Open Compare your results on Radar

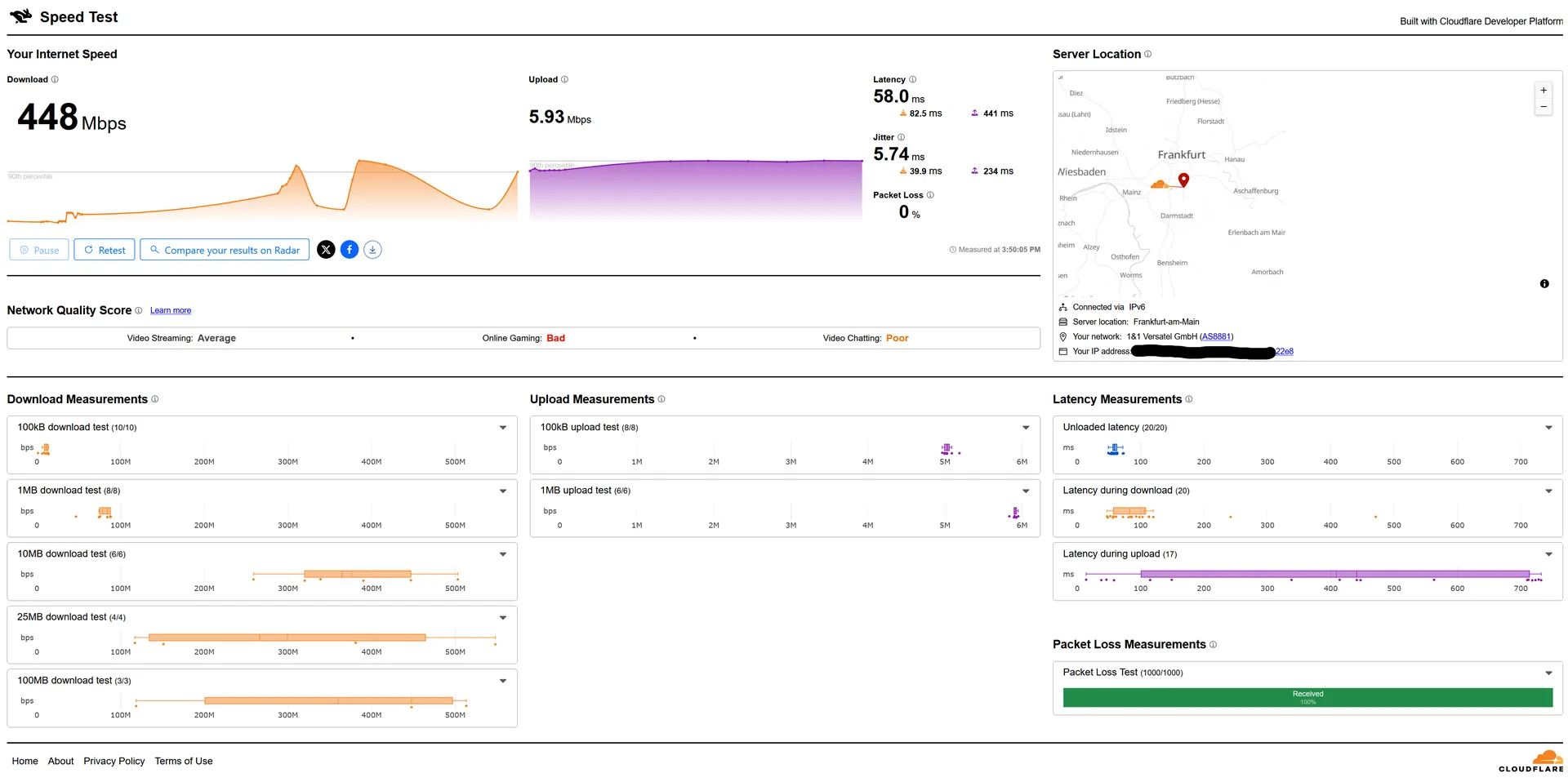coord(225,250)
